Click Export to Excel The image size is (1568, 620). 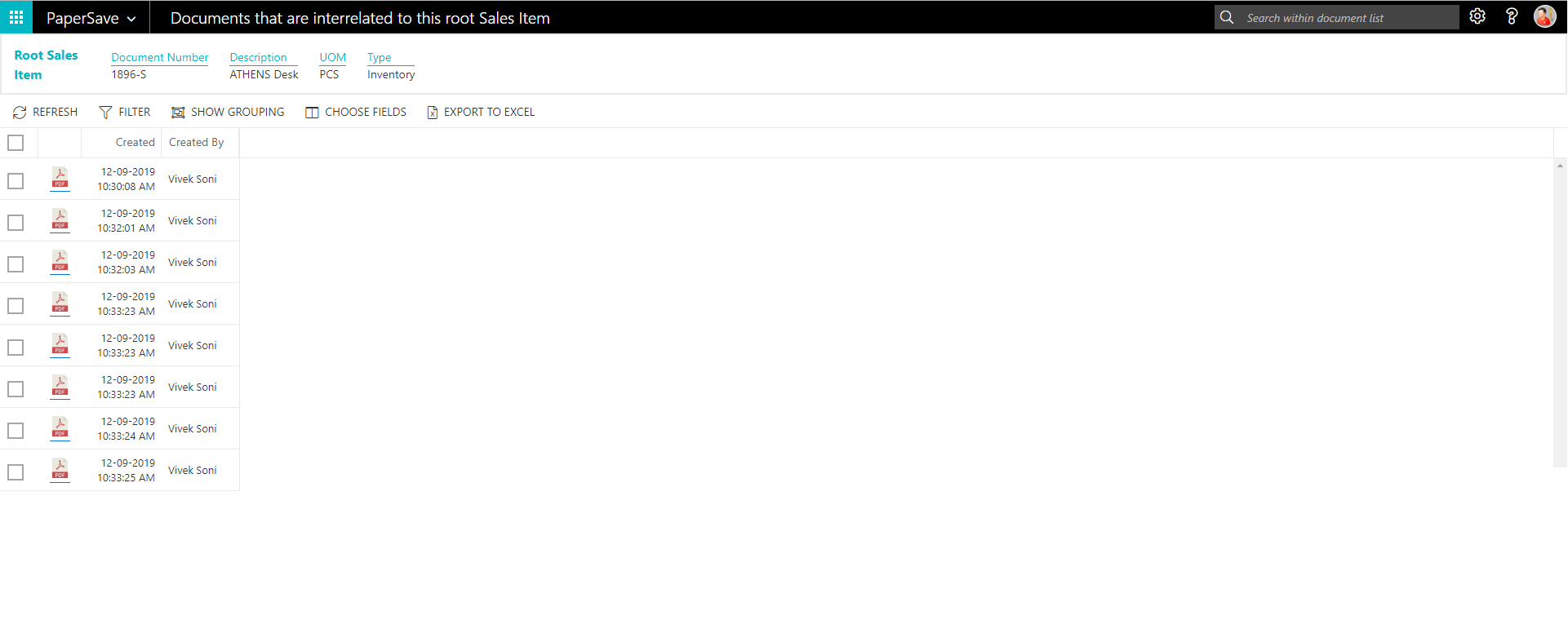[x=481, y=112]
